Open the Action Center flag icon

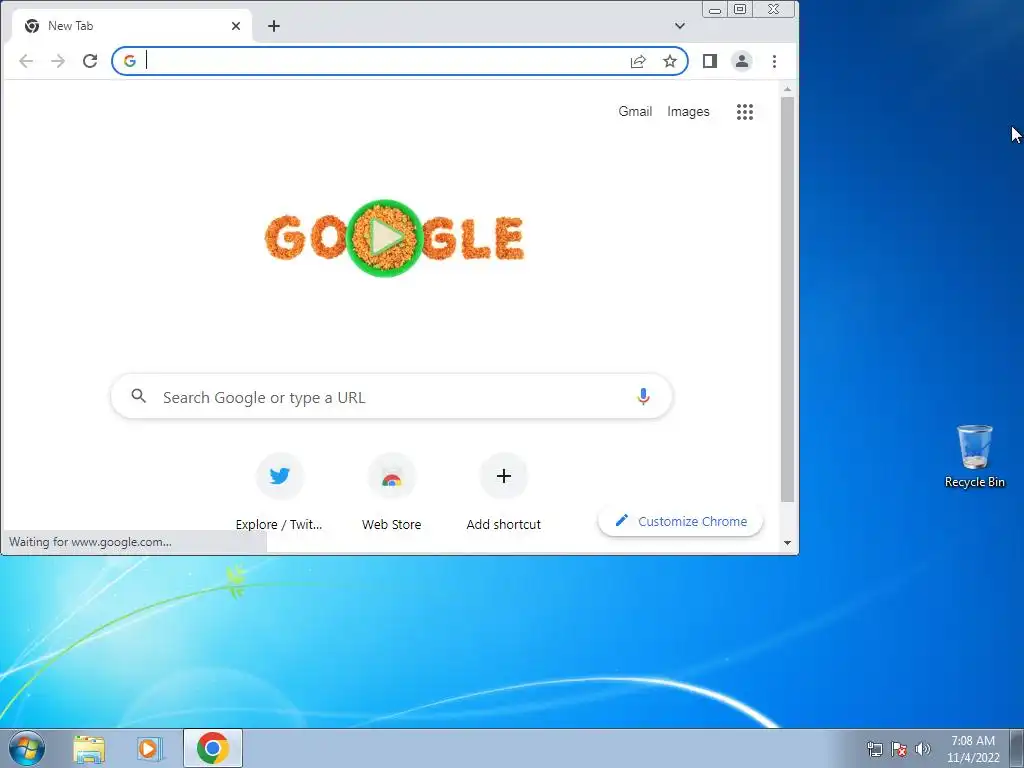click(x=899, y=749)
